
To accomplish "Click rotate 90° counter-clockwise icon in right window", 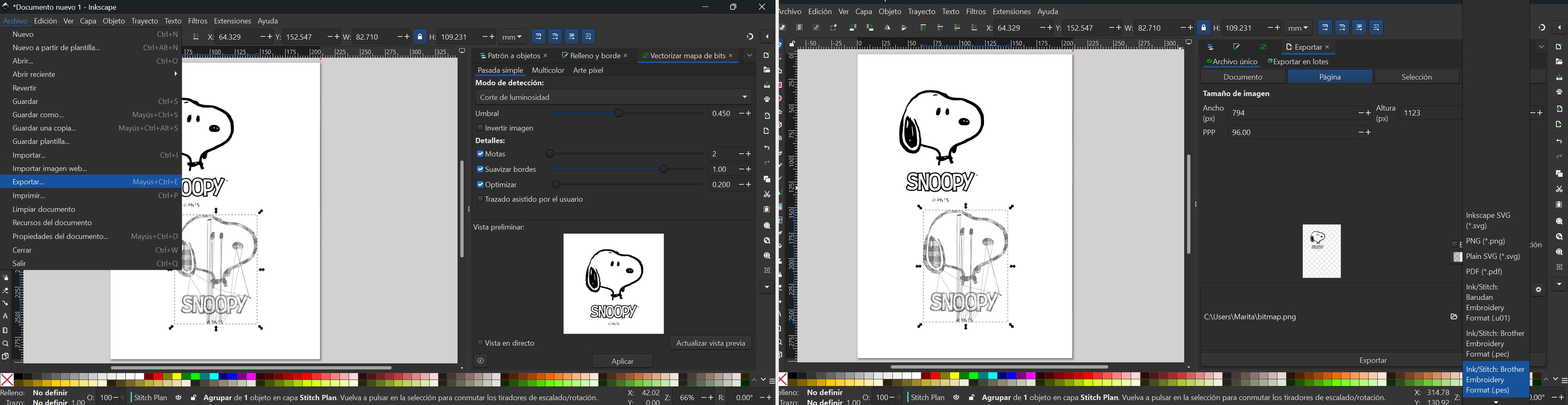I will 853,28.
